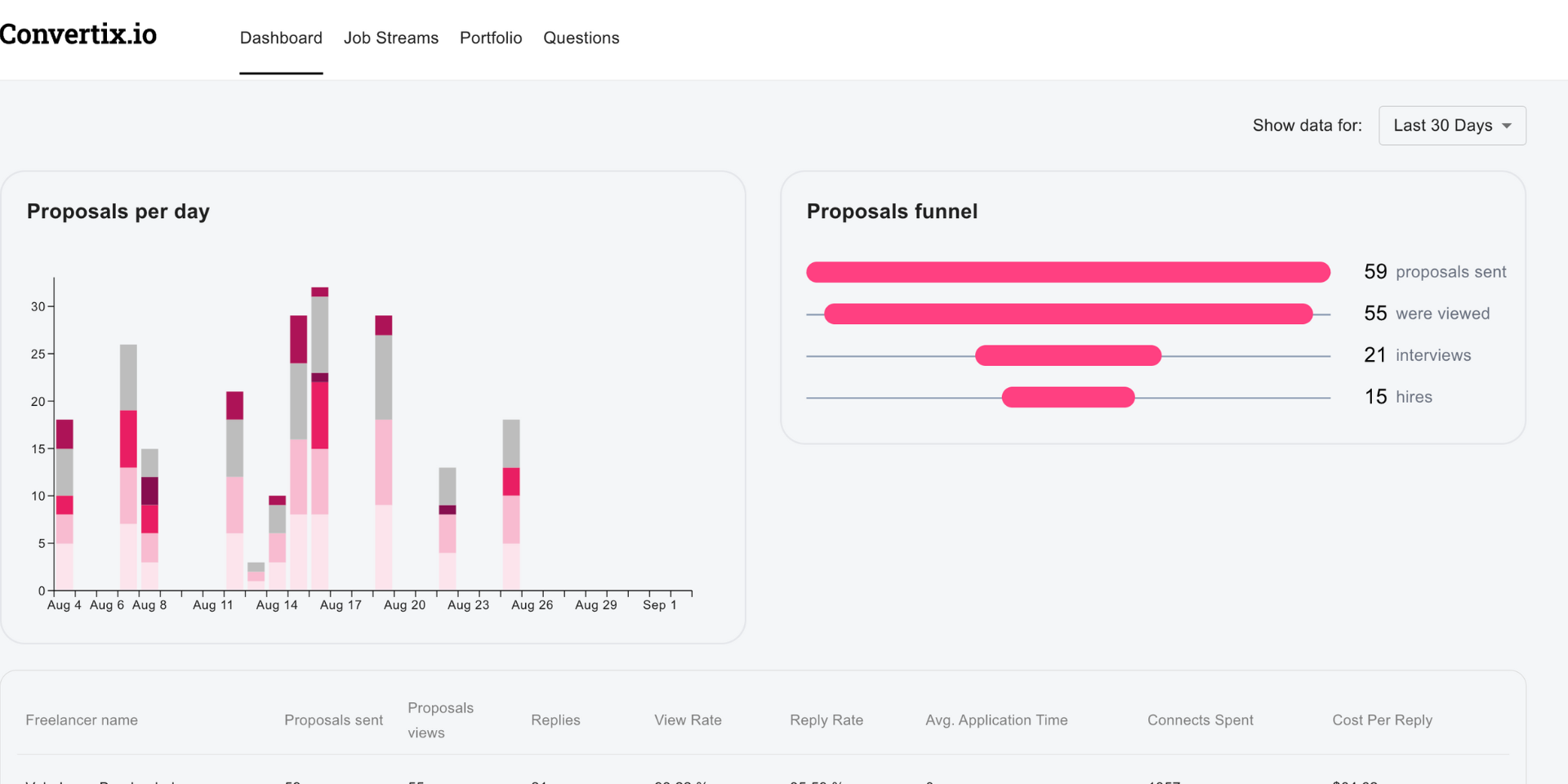
Task: Click the were viewed funnel bar
Action: [x=1068, y=314]
